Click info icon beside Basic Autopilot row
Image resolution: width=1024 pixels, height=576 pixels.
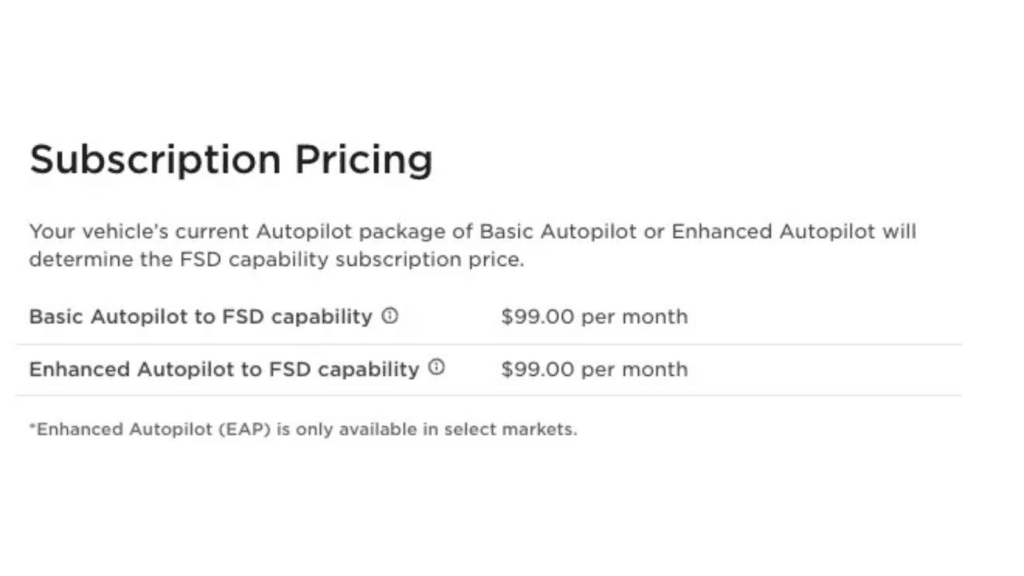(390, 316)
